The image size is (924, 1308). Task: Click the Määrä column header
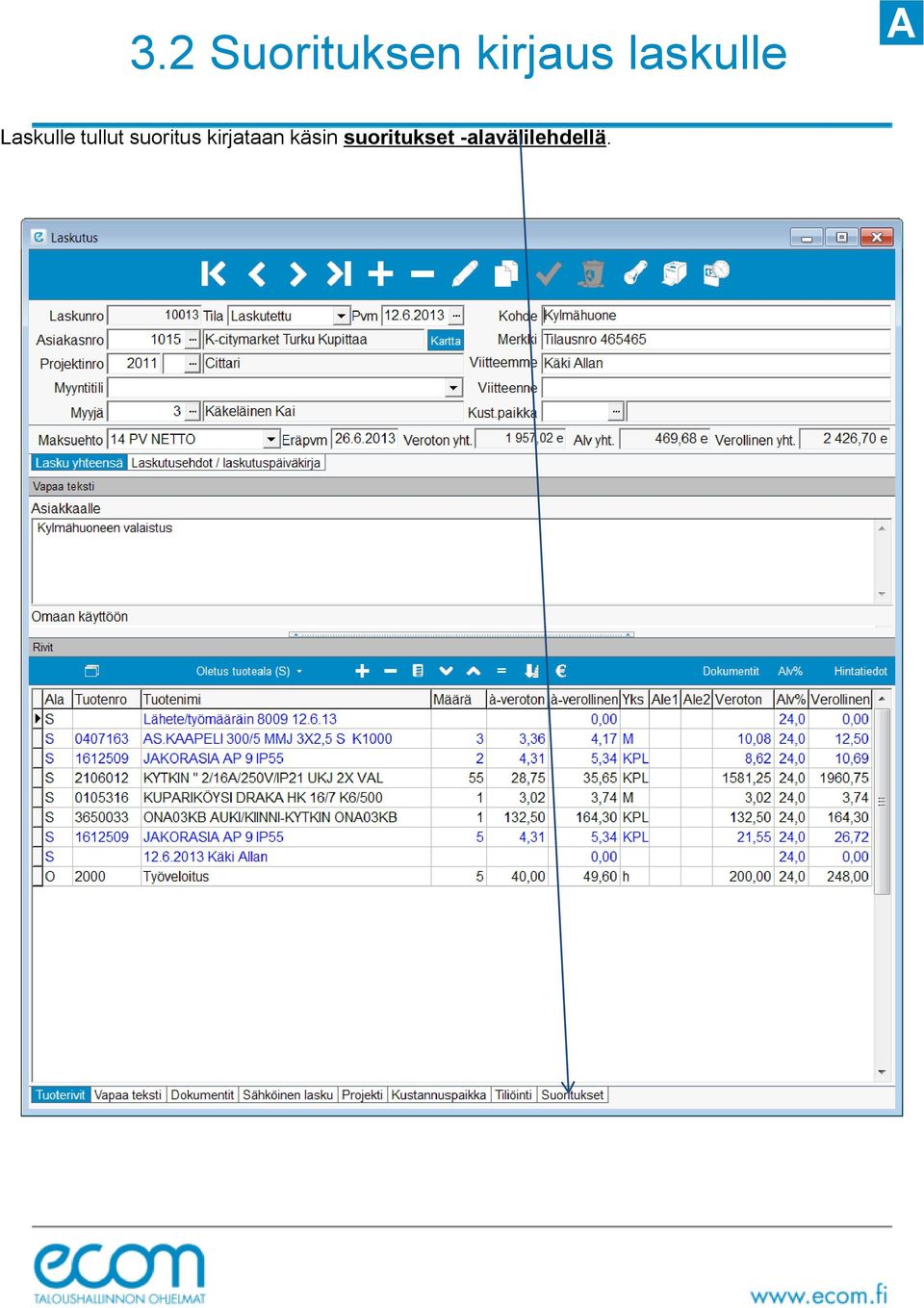[458, 700]
